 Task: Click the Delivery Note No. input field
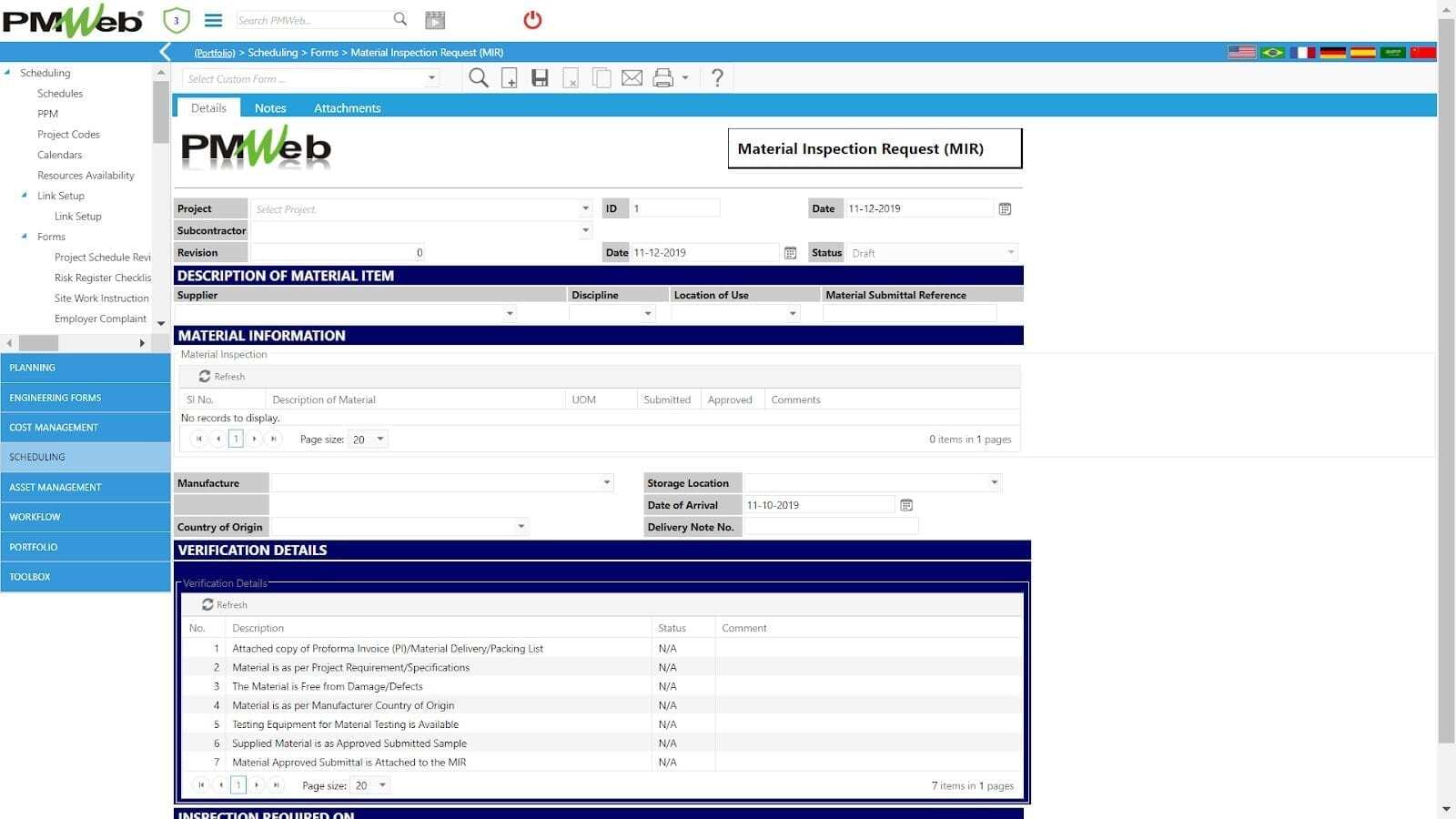(830, 527)
